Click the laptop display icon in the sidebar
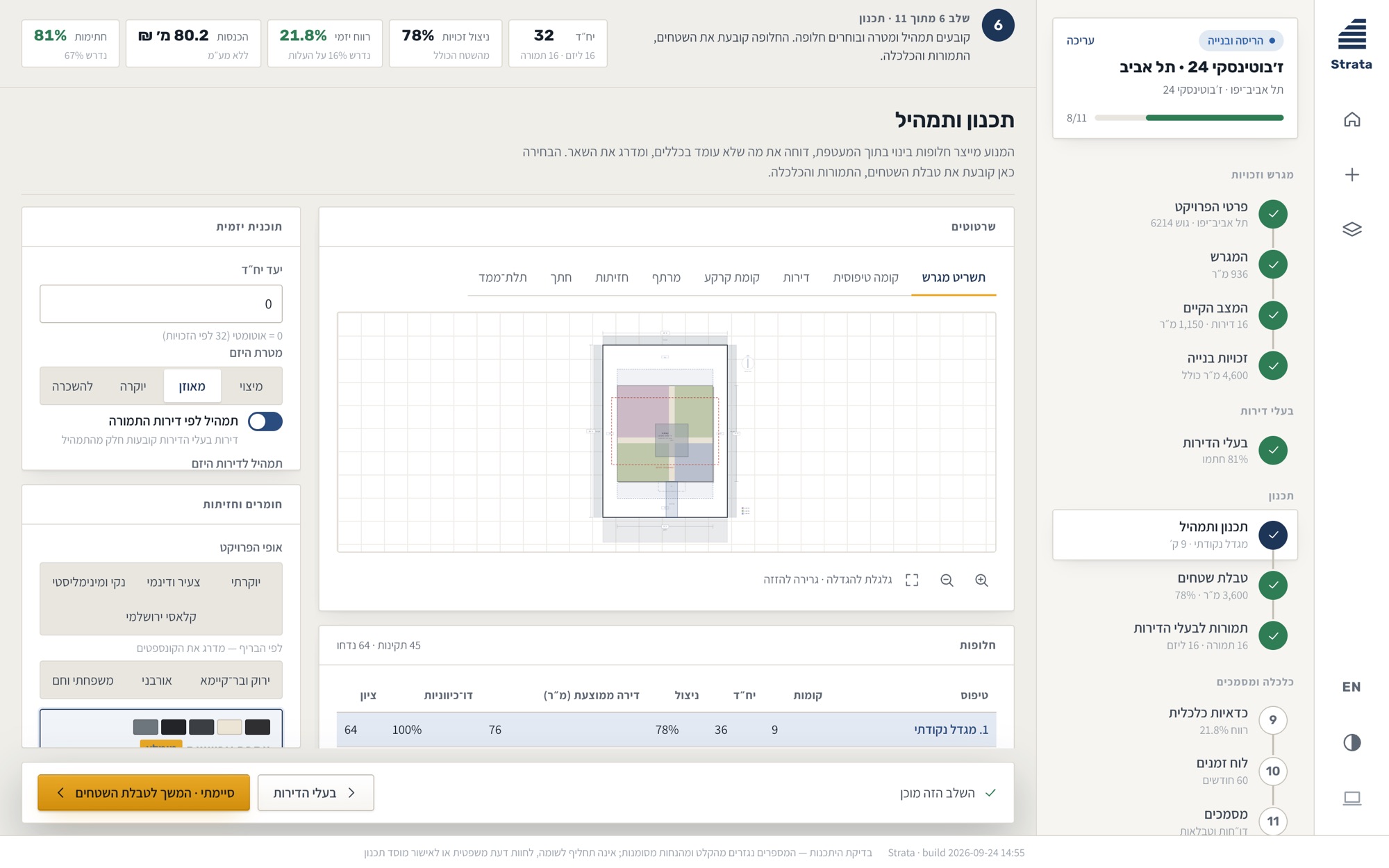1389x868 pixels. [x=1351, y=798]
